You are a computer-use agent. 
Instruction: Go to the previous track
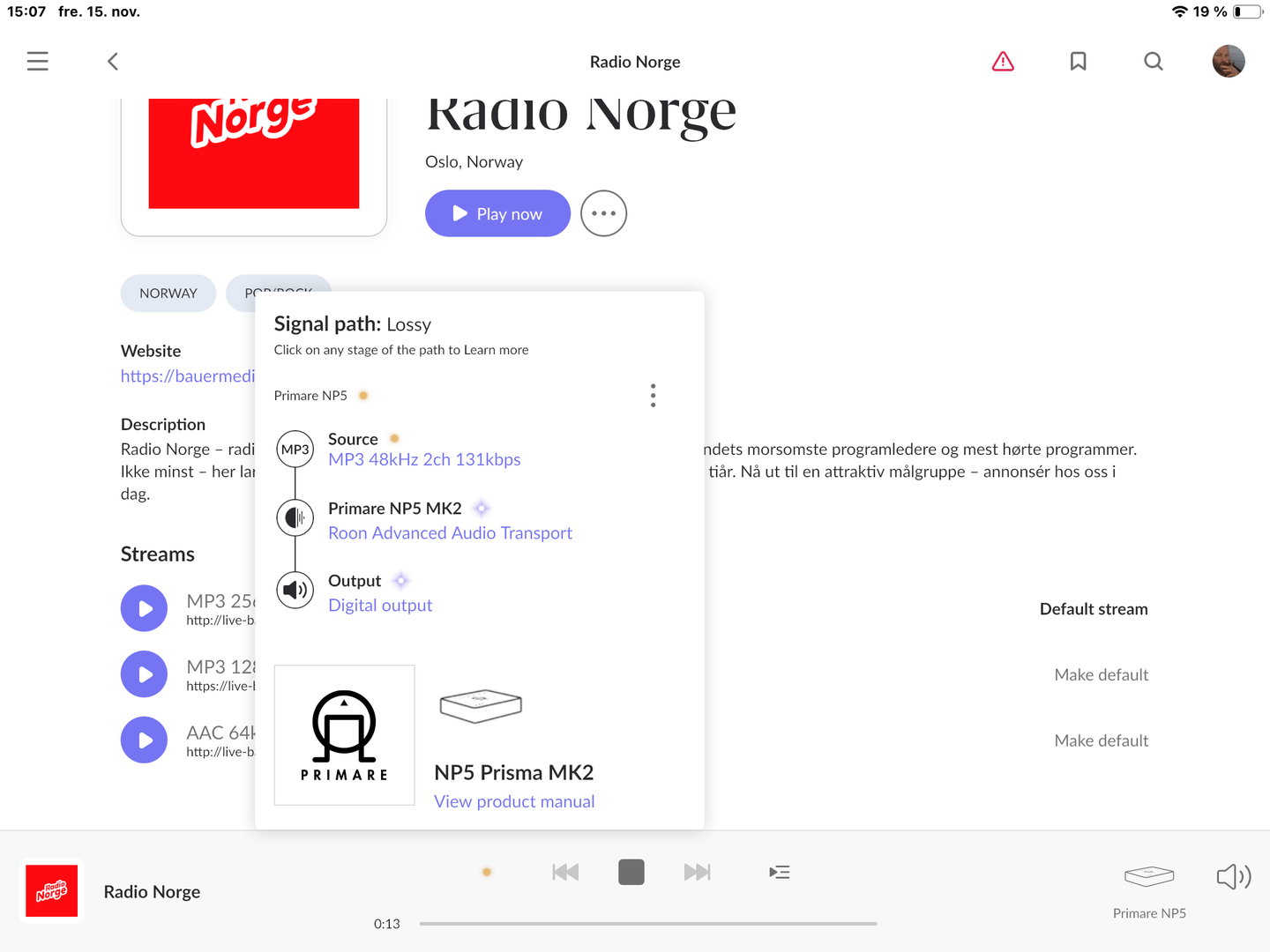565,873
